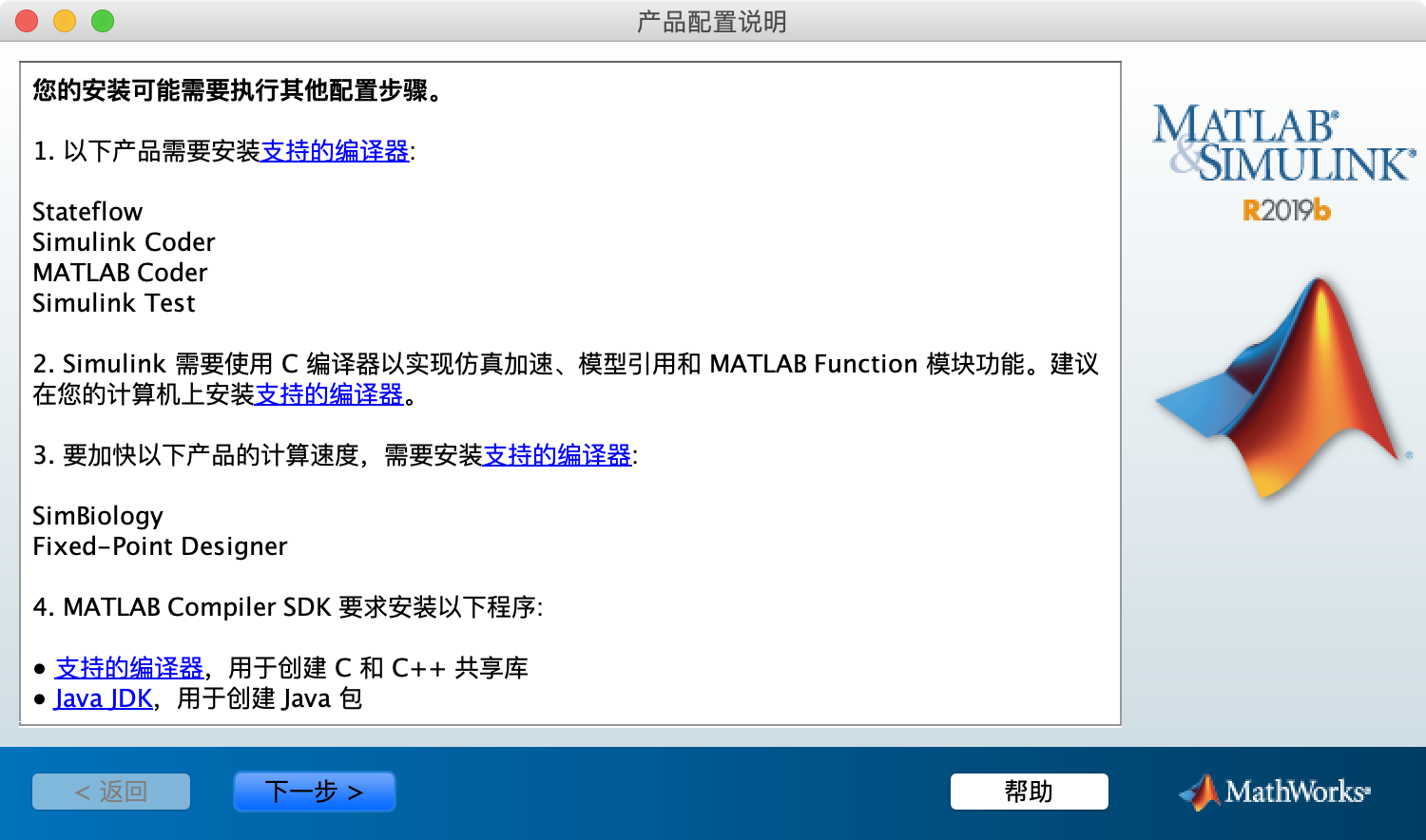Click the Fixed-Point Designer entry
Screen dimensions: 1426x840
click(x=160, y=546)
